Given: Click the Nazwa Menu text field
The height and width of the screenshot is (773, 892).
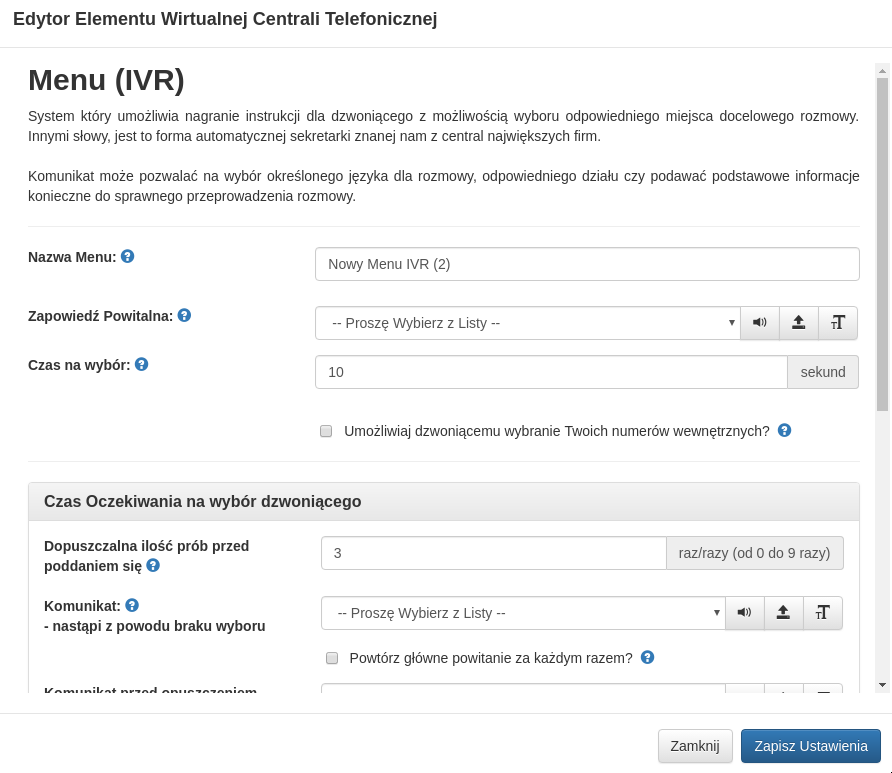Looking at the screenshot, I should click(x=586, y=264).
